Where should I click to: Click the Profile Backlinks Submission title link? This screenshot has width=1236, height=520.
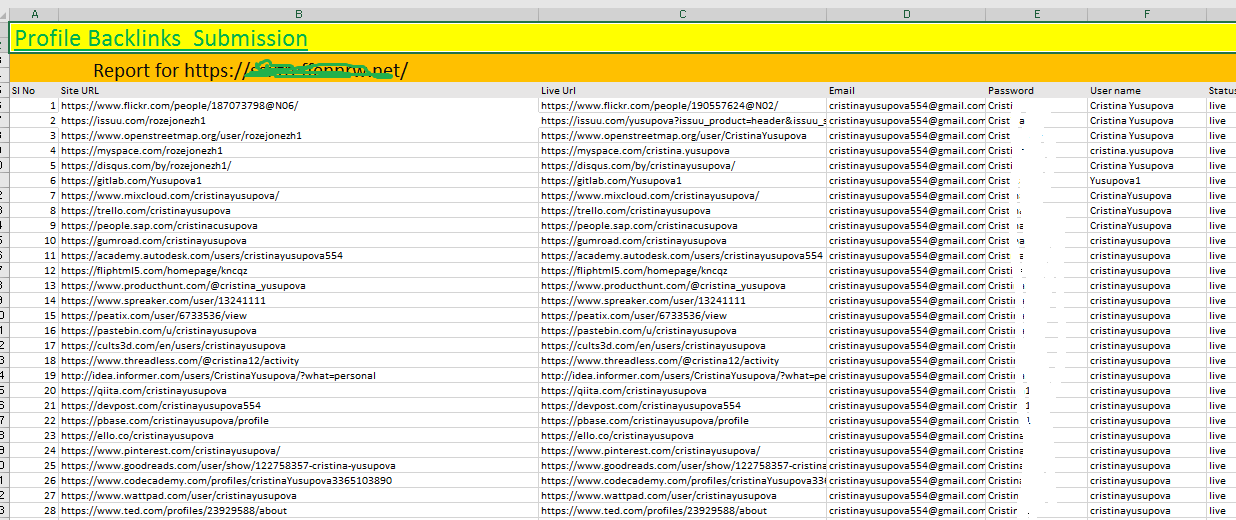click(x=161, y=39)
